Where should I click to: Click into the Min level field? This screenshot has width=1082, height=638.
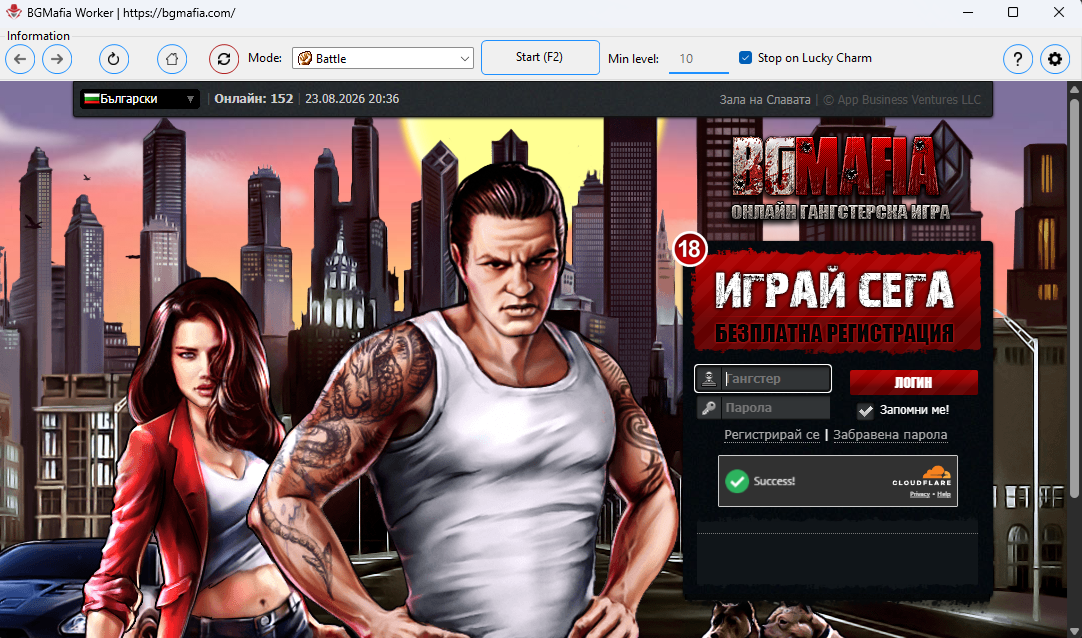click(x=698, y=59)
